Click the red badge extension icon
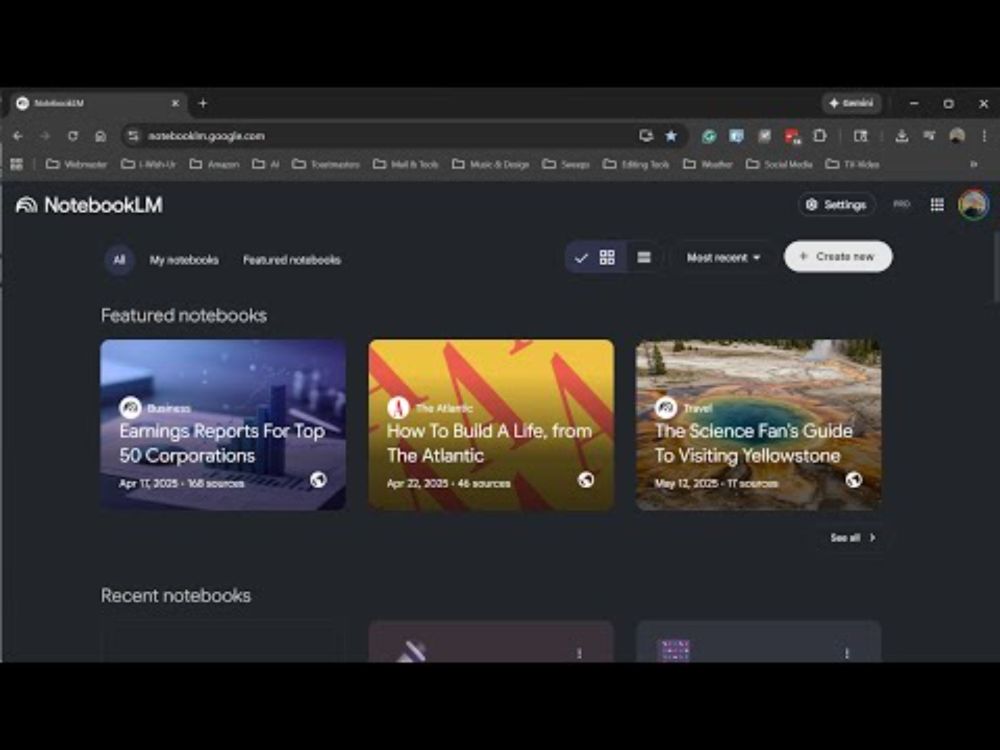This screenshot has width=1000, height=750. 792,136
